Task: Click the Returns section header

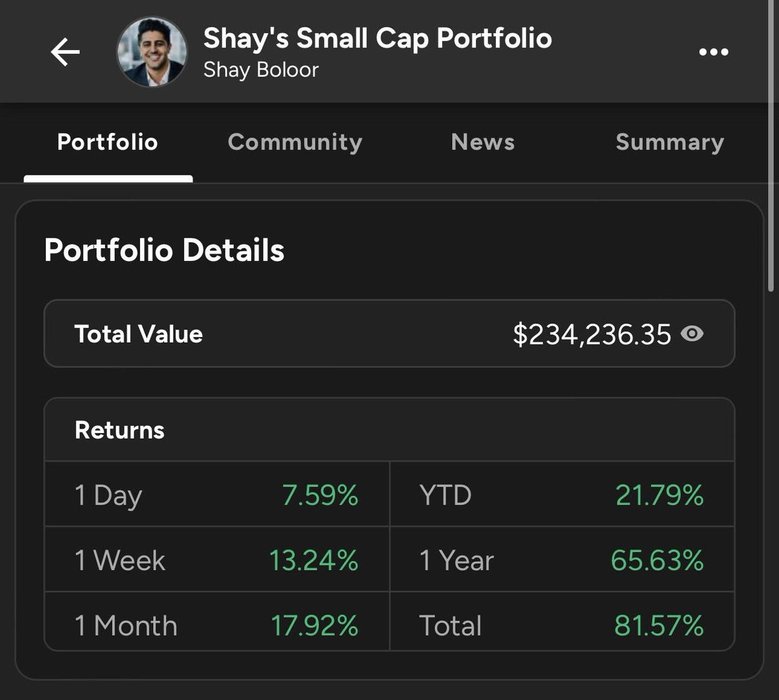Action: [120, 430]
